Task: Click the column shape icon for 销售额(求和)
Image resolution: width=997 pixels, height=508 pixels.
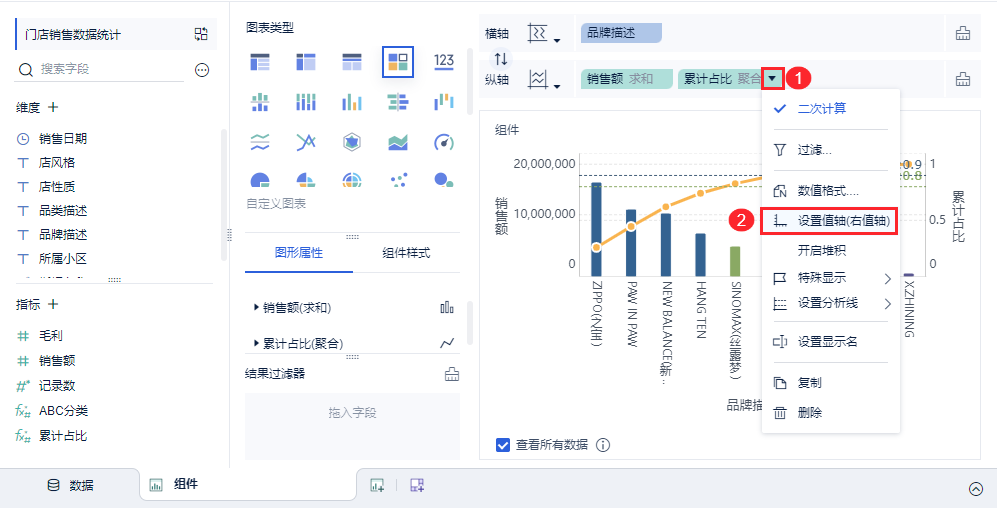Action: tap(447, 308)
